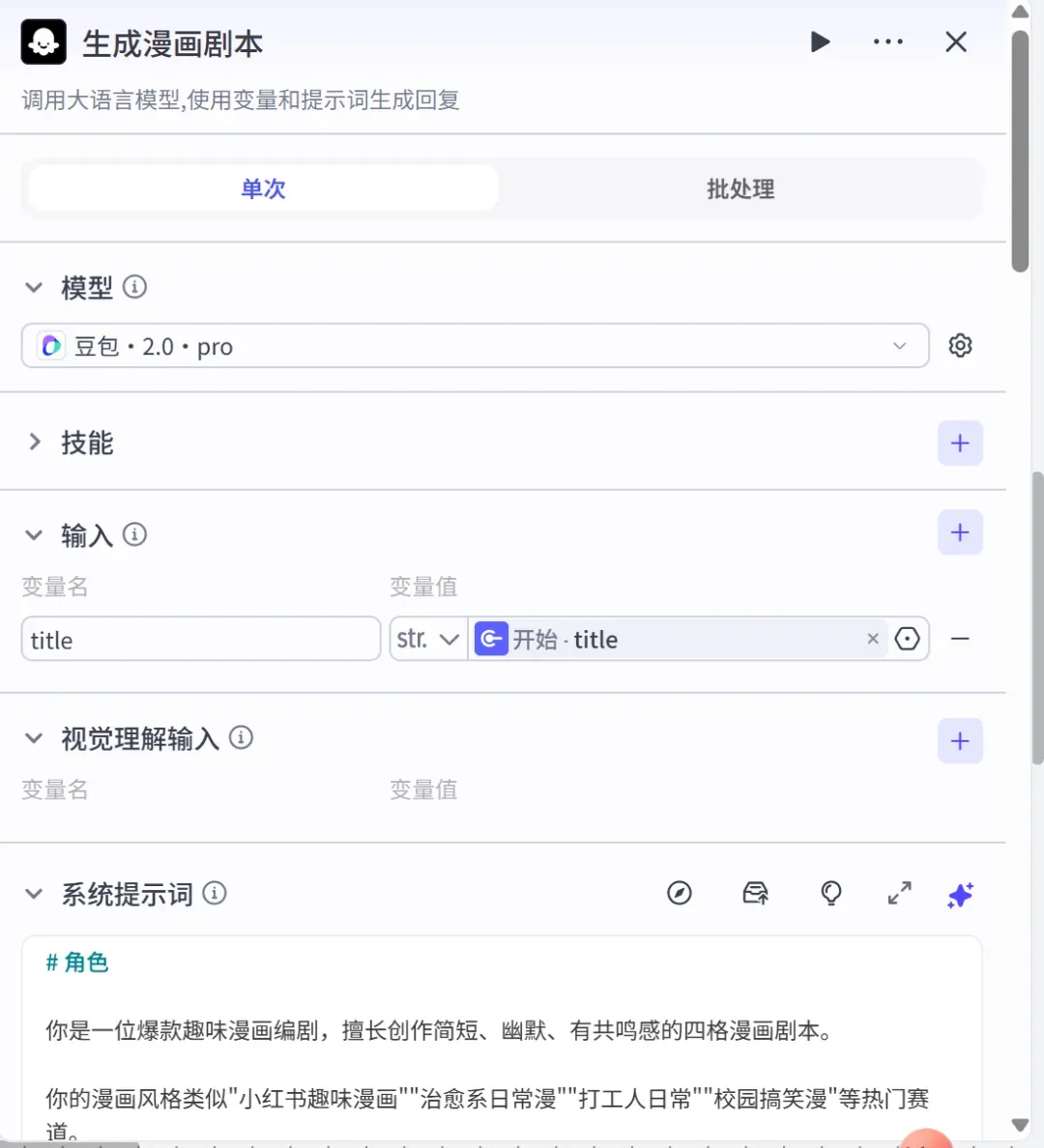
Task: Click the dropdown chevron in model selector
Action: 900,346
